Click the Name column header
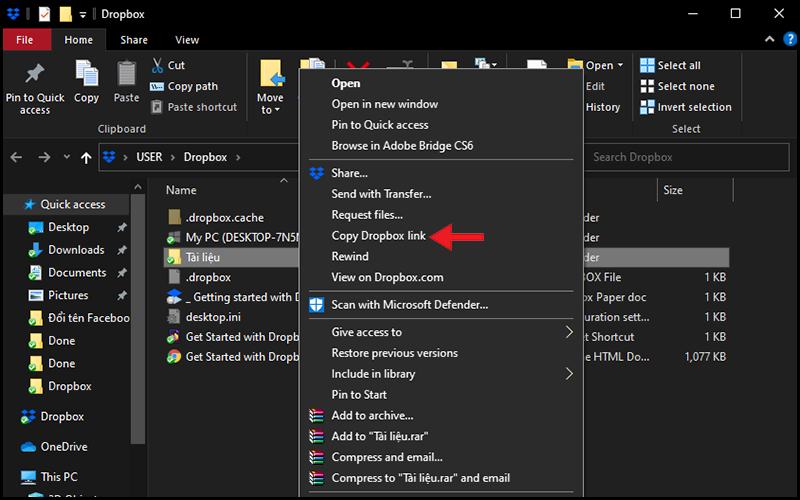Viewport: 800px width, 500px height. 181,190
